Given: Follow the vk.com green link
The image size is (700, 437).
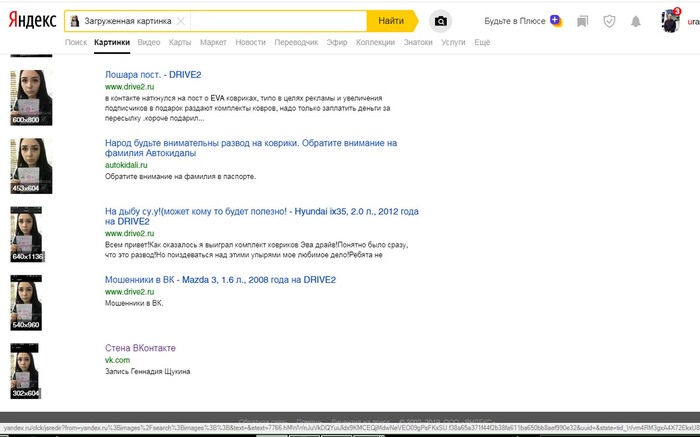Looking at the screenshot, I should 117,360.
